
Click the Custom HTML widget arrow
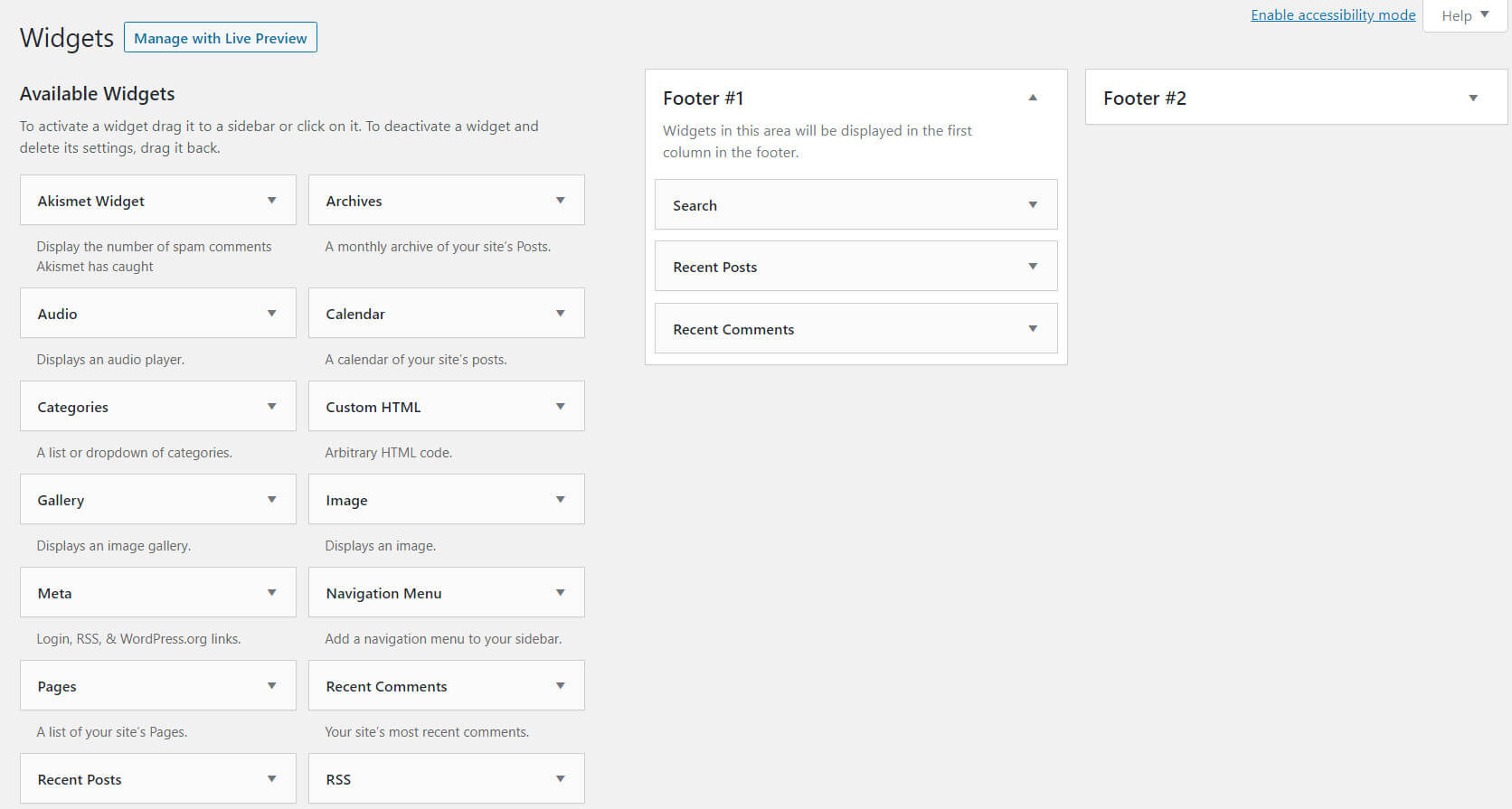pos(560,407)
